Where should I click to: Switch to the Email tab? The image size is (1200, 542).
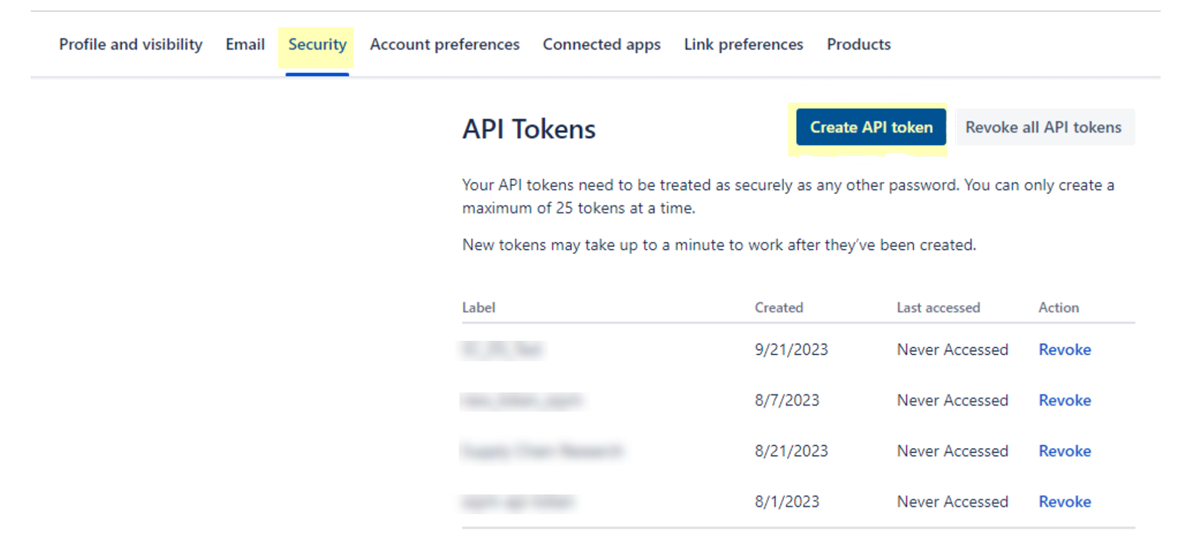245,45
